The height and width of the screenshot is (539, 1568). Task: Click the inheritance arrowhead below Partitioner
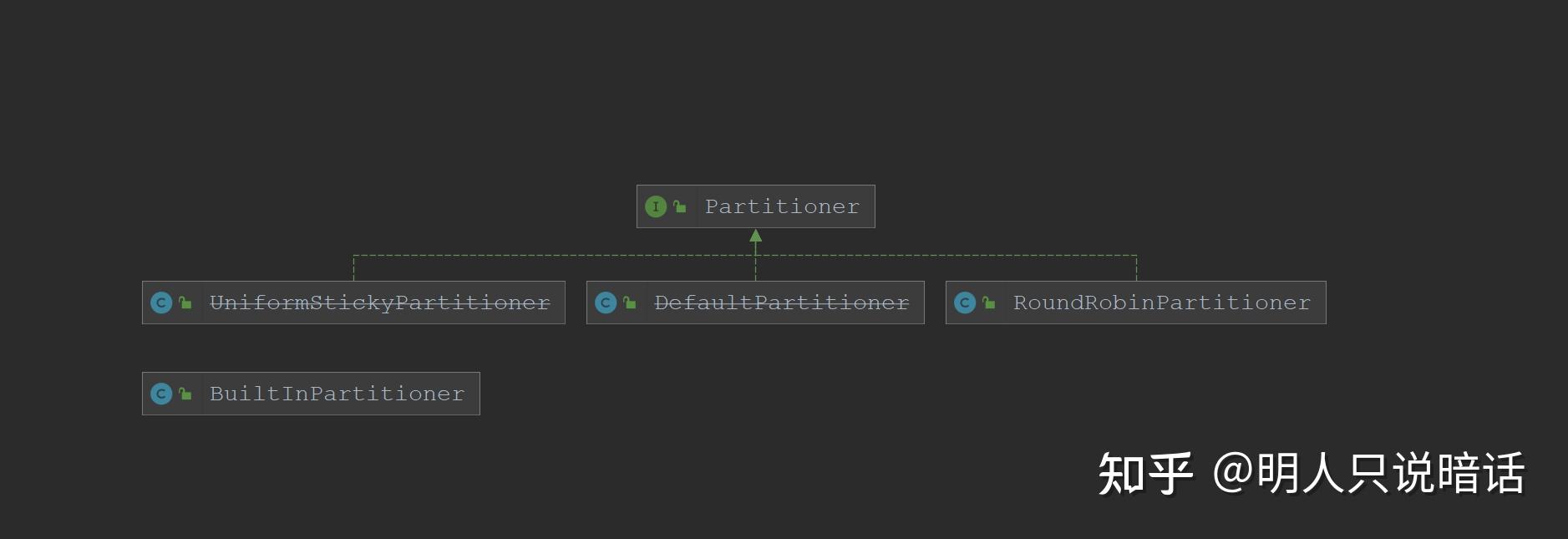(x=756, y=236)
